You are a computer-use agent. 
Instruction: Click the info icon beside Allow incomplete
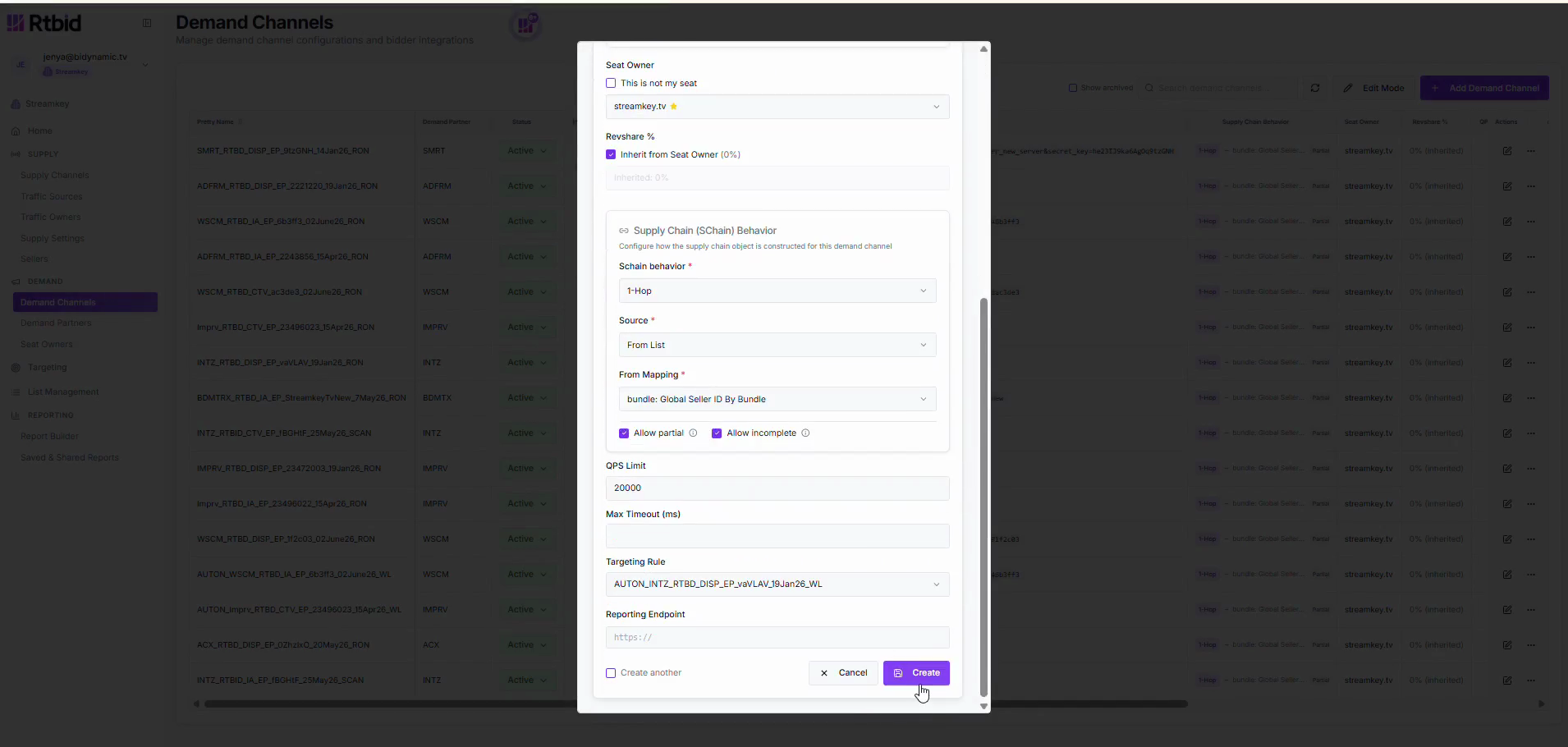(x=805, y=433)
